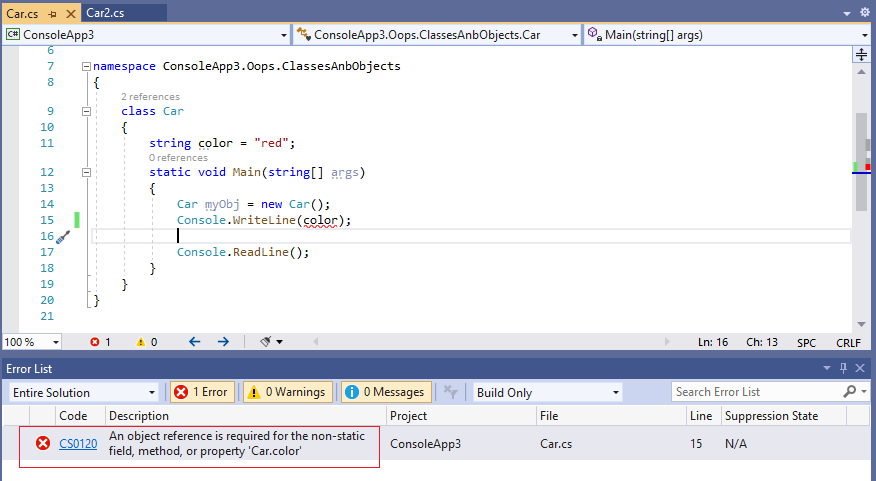Click the Ln: 16 status indicator
The height and width of the screenshot is (481, 876).
713,342
